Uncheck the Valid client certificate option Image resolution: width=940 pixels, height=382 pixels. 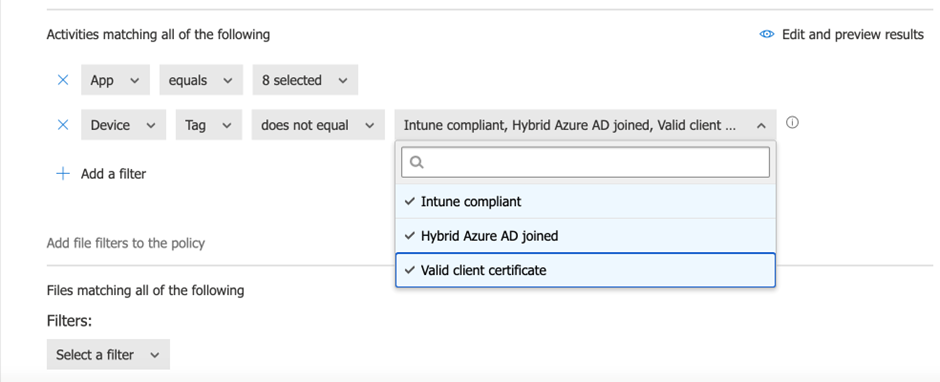pos(585,270)
